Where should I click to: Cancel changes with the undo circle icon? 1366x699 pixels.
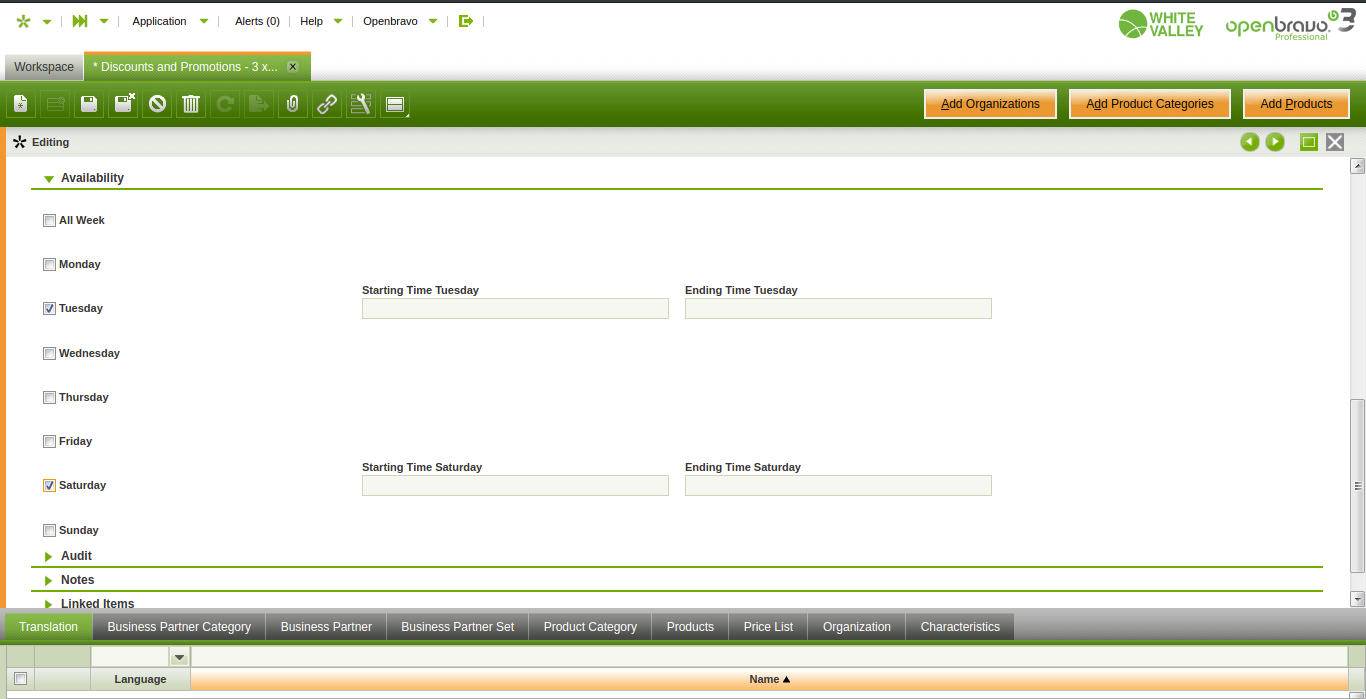(157, 104)
